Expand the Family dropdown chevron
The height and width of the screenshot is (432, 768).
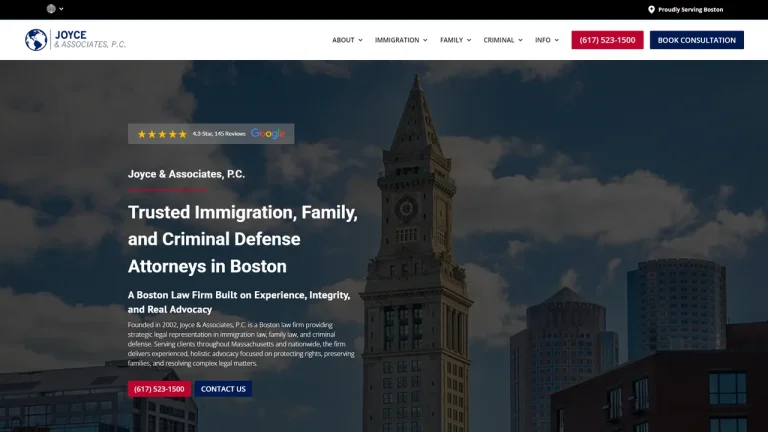(469, 40)
